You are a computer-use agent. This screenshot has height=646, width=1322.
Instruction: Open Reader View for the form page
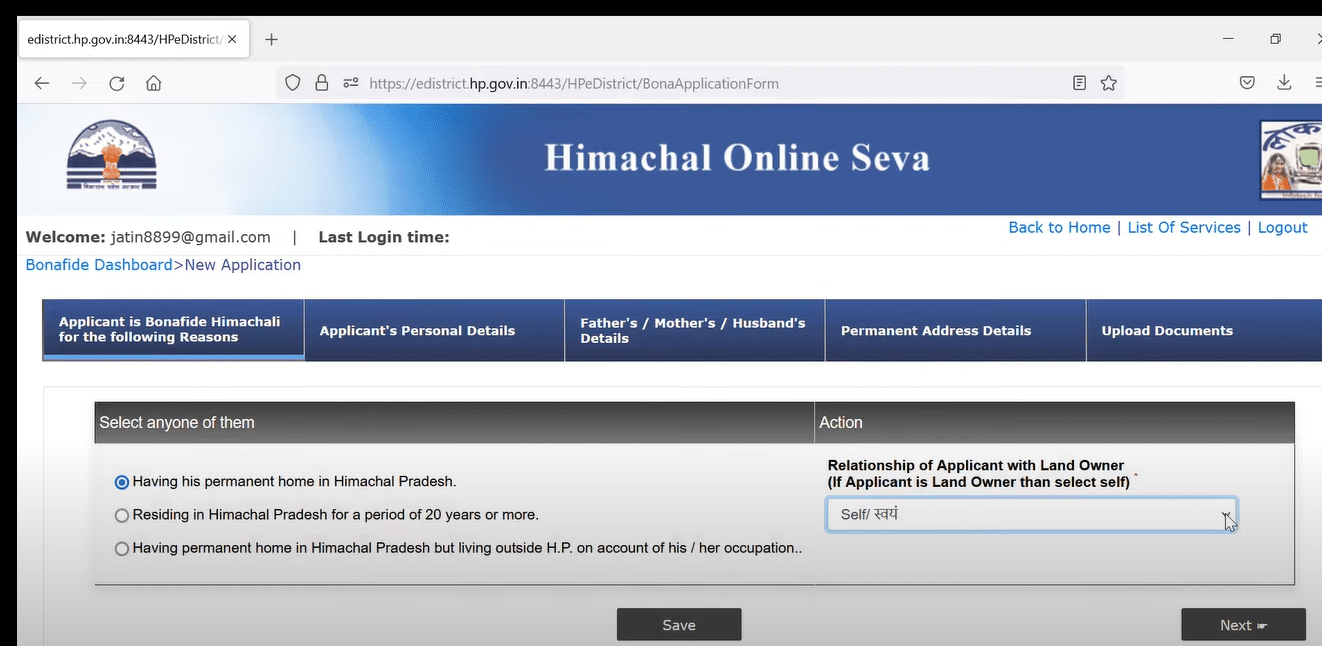pyautogui.click(x=1079, y=83)
